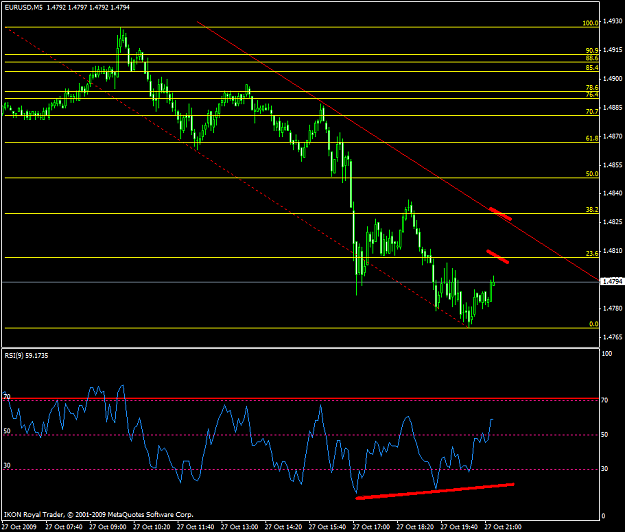The height and width of the screenshot is (532, 625).
Task: Select the thick red RSI divergence trendline
Action: pyautogui.click(x=435, y=491)
